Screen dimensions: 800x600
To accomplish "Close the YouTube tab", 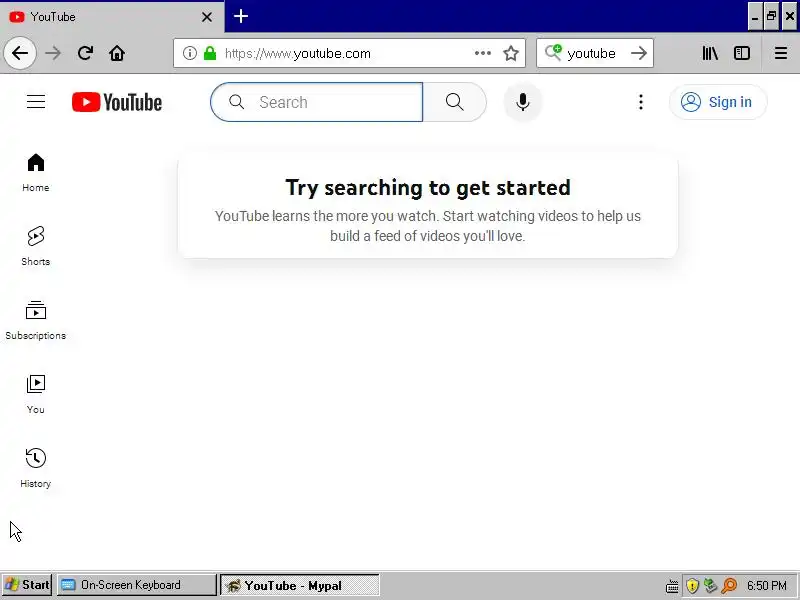I will coord(207,17).
